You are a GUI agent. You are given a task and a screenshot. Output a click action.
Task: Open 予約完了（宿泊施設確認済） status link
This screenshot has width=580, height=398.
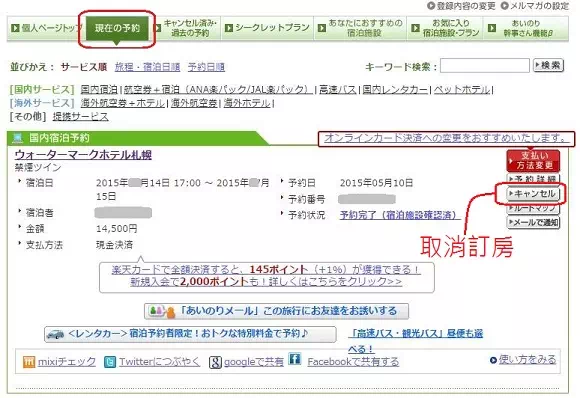(x=400, y=215)
